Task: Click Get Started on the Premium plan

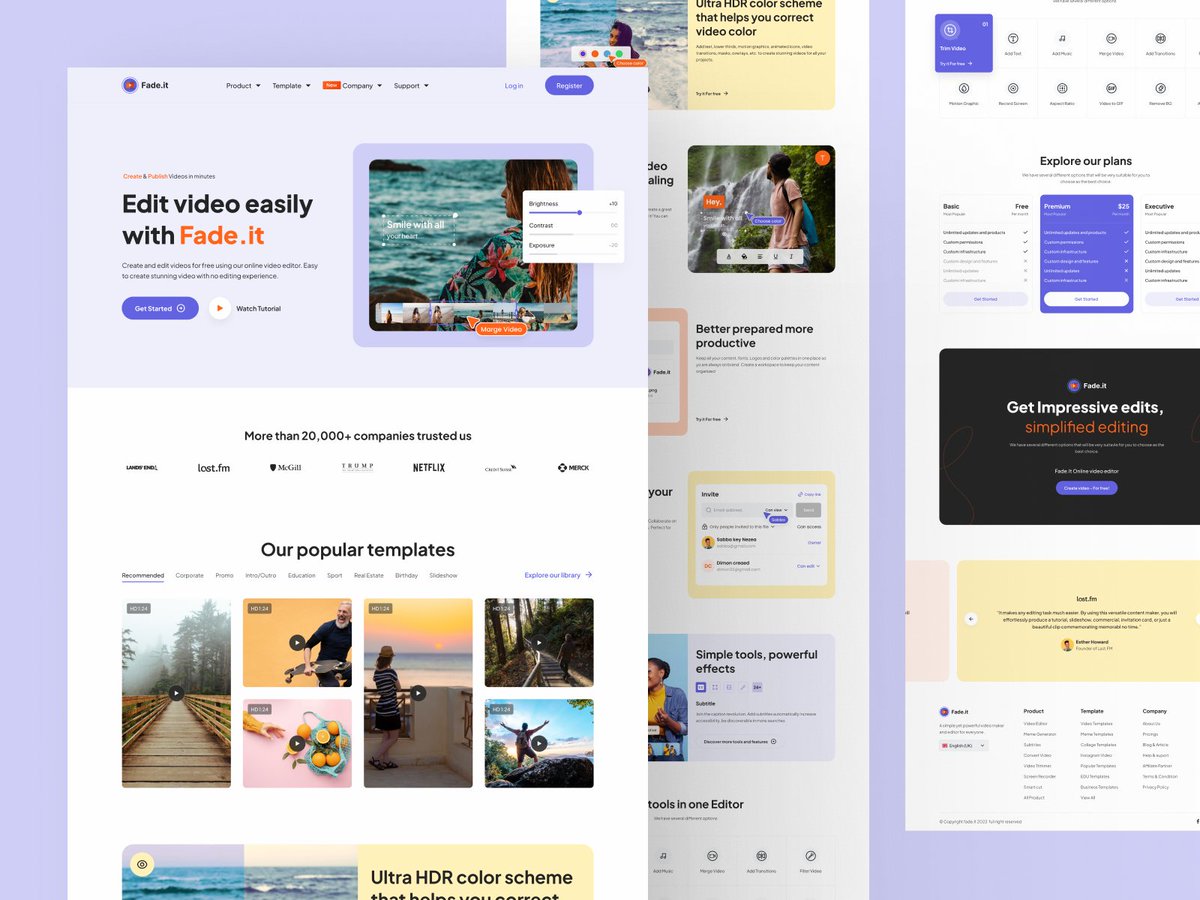Action: click(1086, 299)
